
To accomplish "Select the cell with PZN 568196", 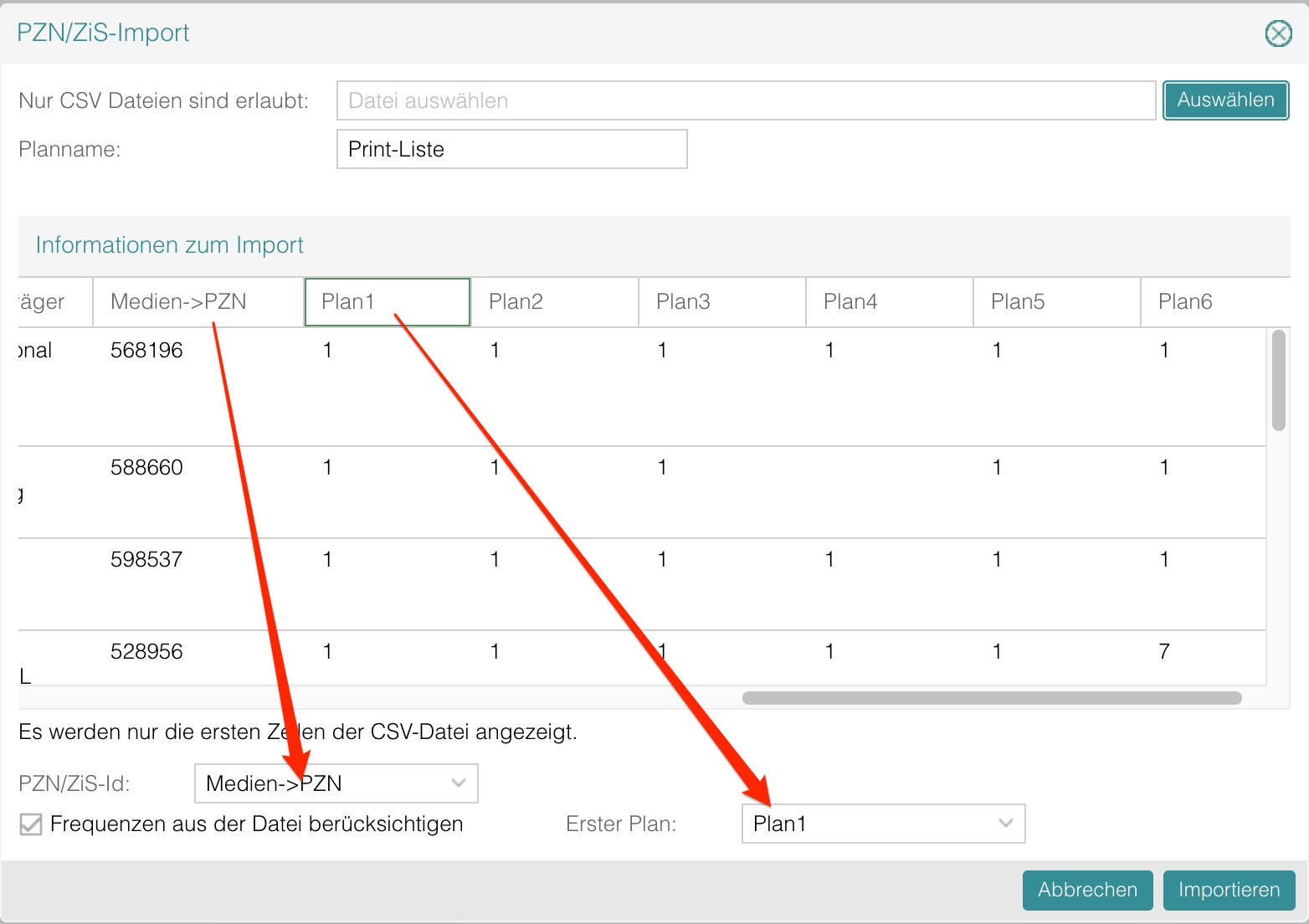I will coord(147,351).
